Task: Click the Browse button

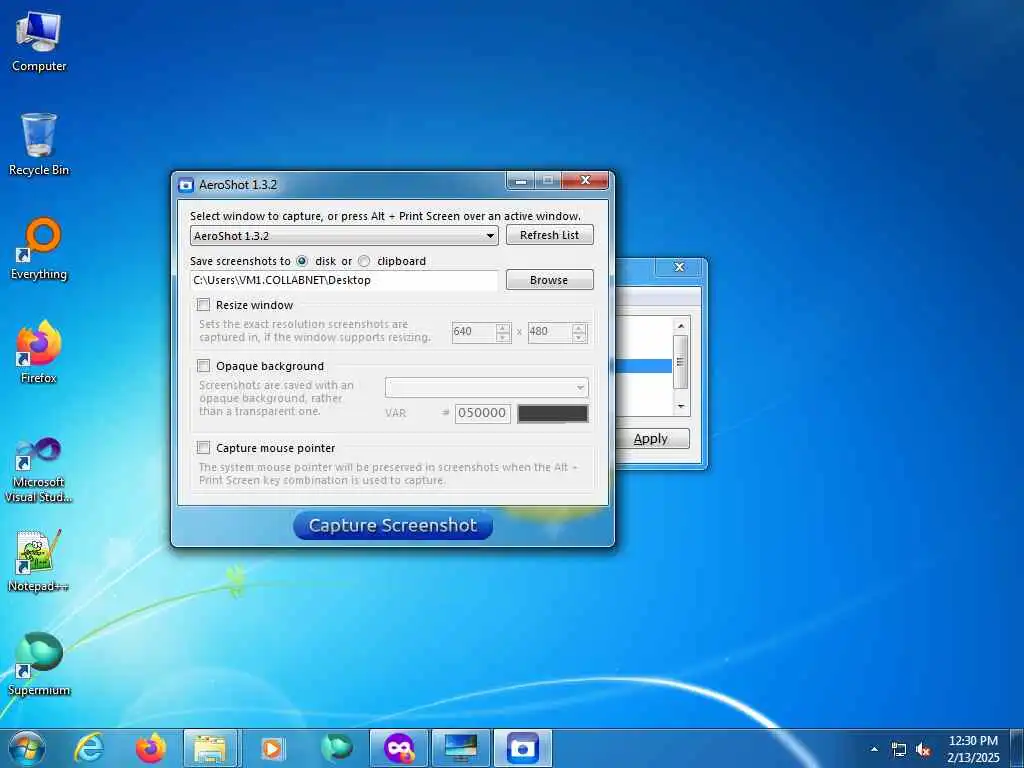Action: click(549, 280)
